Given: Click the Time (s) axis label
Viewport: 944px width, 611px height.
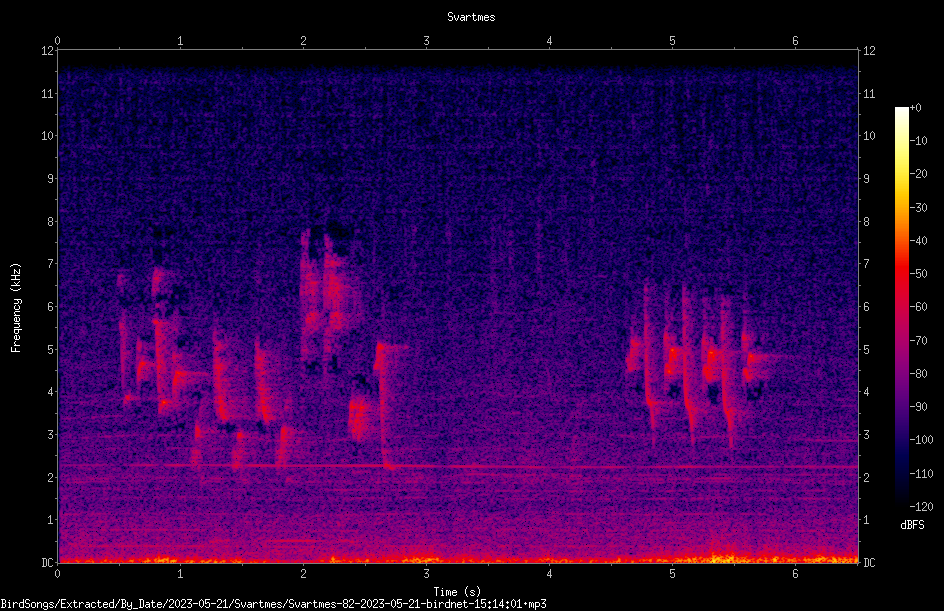Looking at the screenshot, I should (x=457, y=592).
